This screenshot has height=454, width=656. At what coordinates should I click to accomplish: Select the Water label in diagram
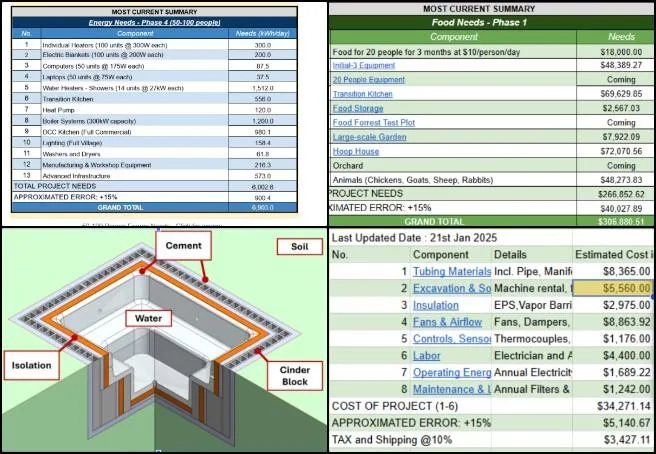point(149,318)
